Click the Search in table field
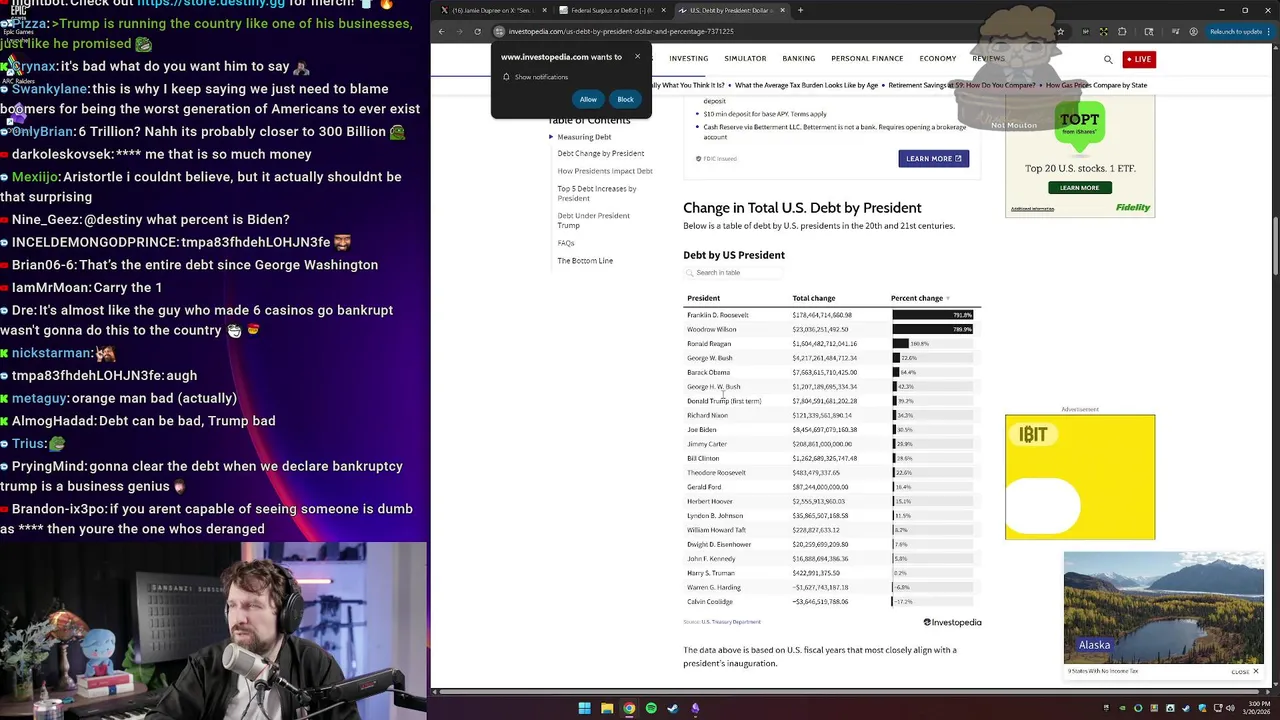Image resolution: width=1280 pixels, height=720 pixels. click(733, 273)
